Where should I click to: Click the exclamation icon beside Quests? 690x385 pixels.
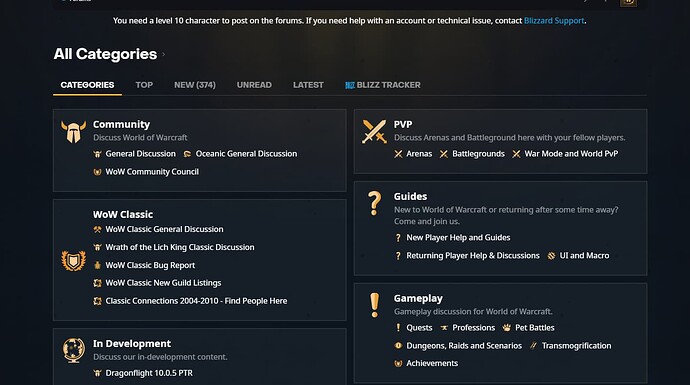[398, 328]
